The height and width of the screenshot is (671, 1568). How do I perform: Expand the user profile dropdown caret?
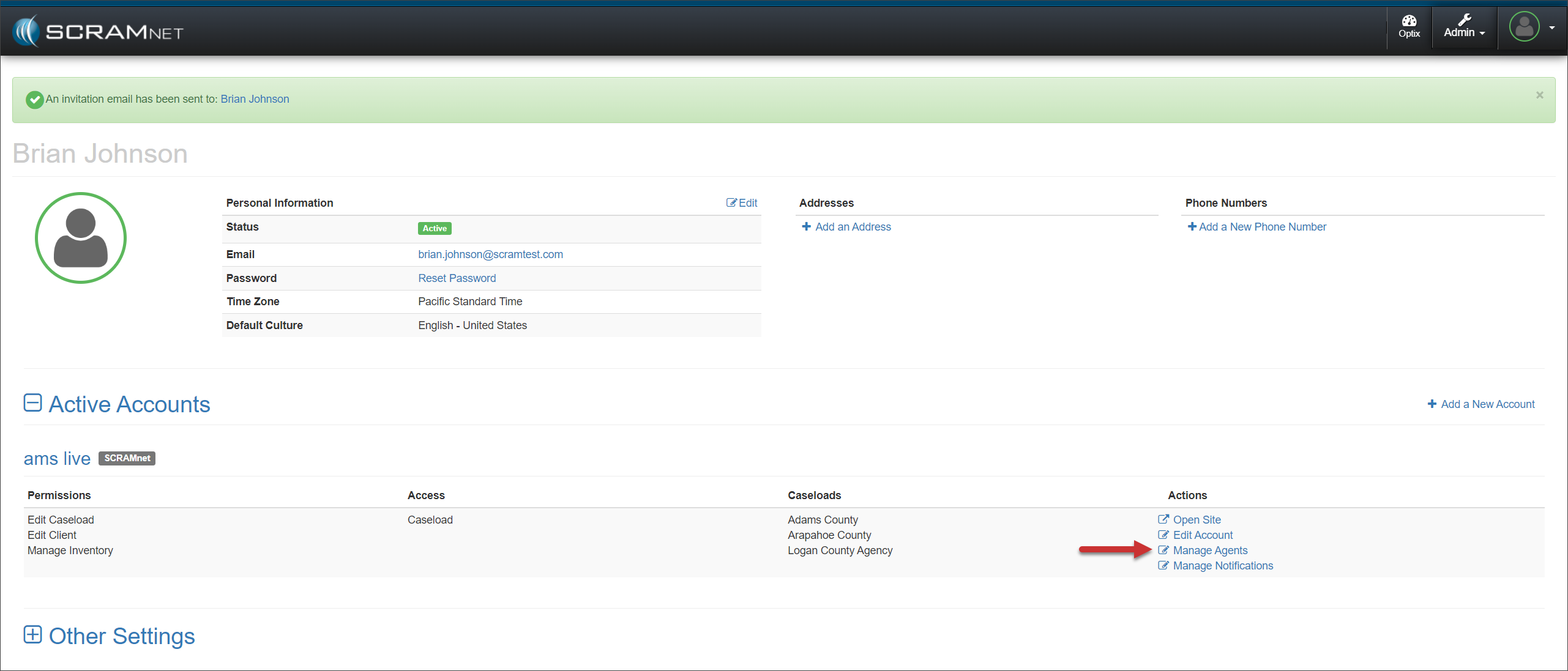(1551, 28)
